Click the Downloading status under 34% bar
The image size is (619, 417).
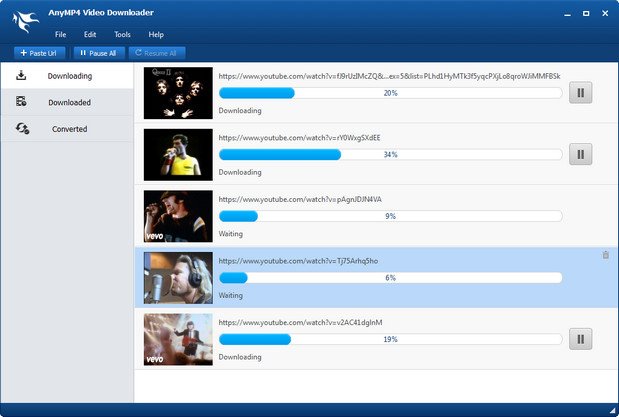(x=240, y=172)
